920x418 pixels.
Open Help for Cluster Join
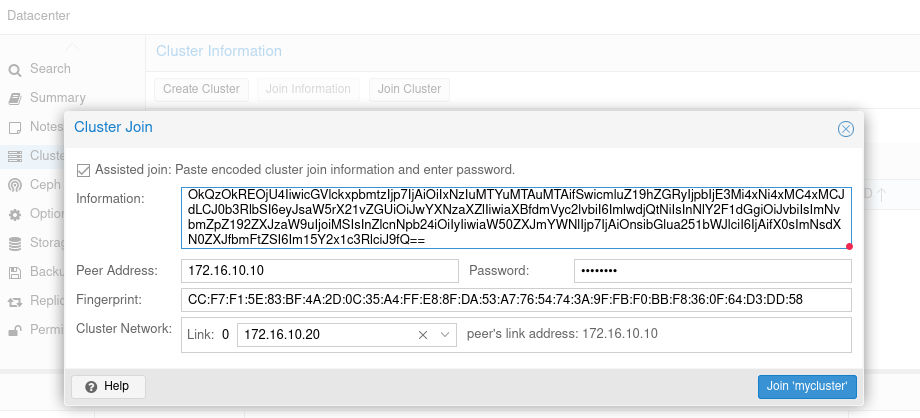point(108,386)
